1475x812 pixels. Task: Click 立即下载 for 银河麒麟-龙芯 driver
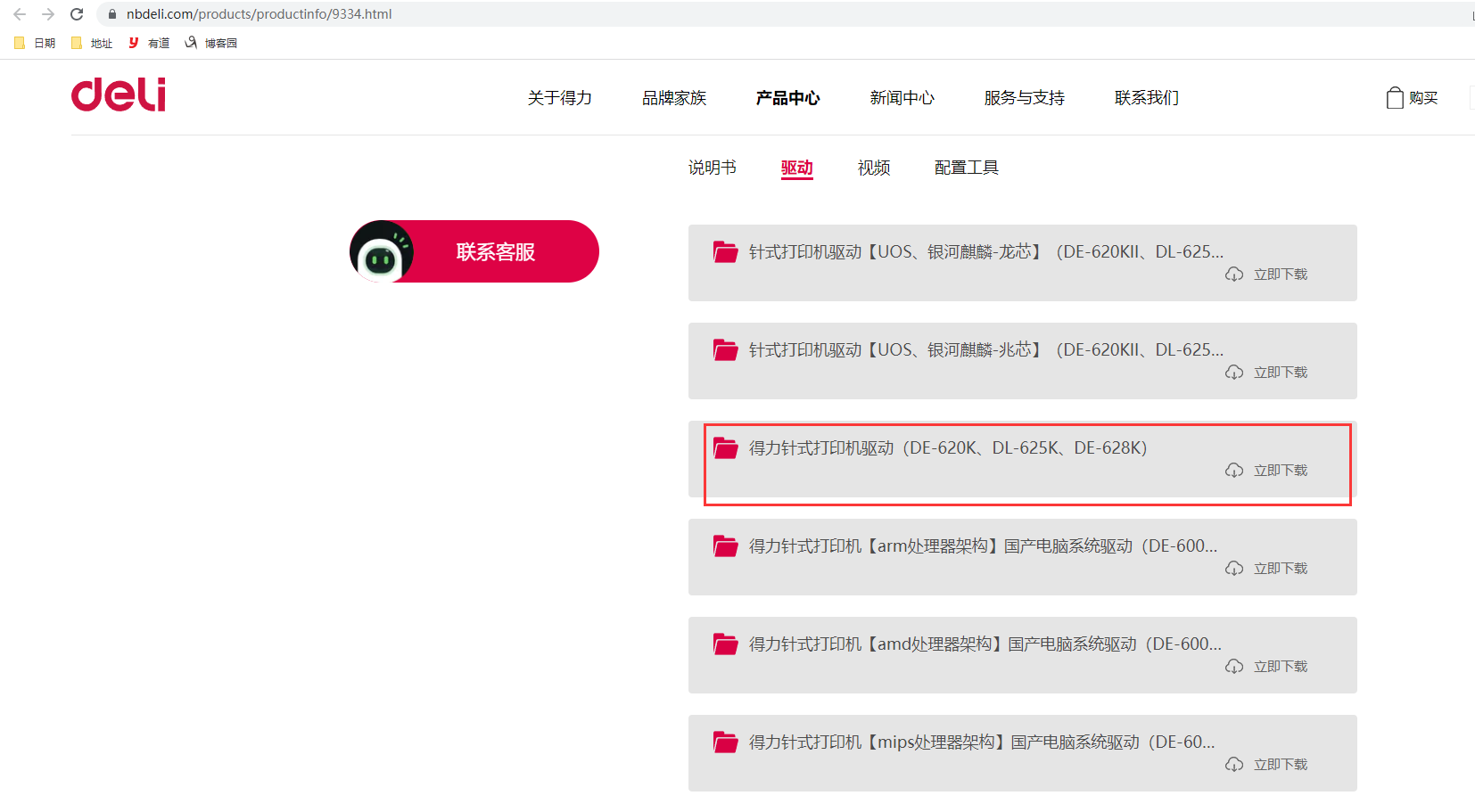(x=1281, y=275)
